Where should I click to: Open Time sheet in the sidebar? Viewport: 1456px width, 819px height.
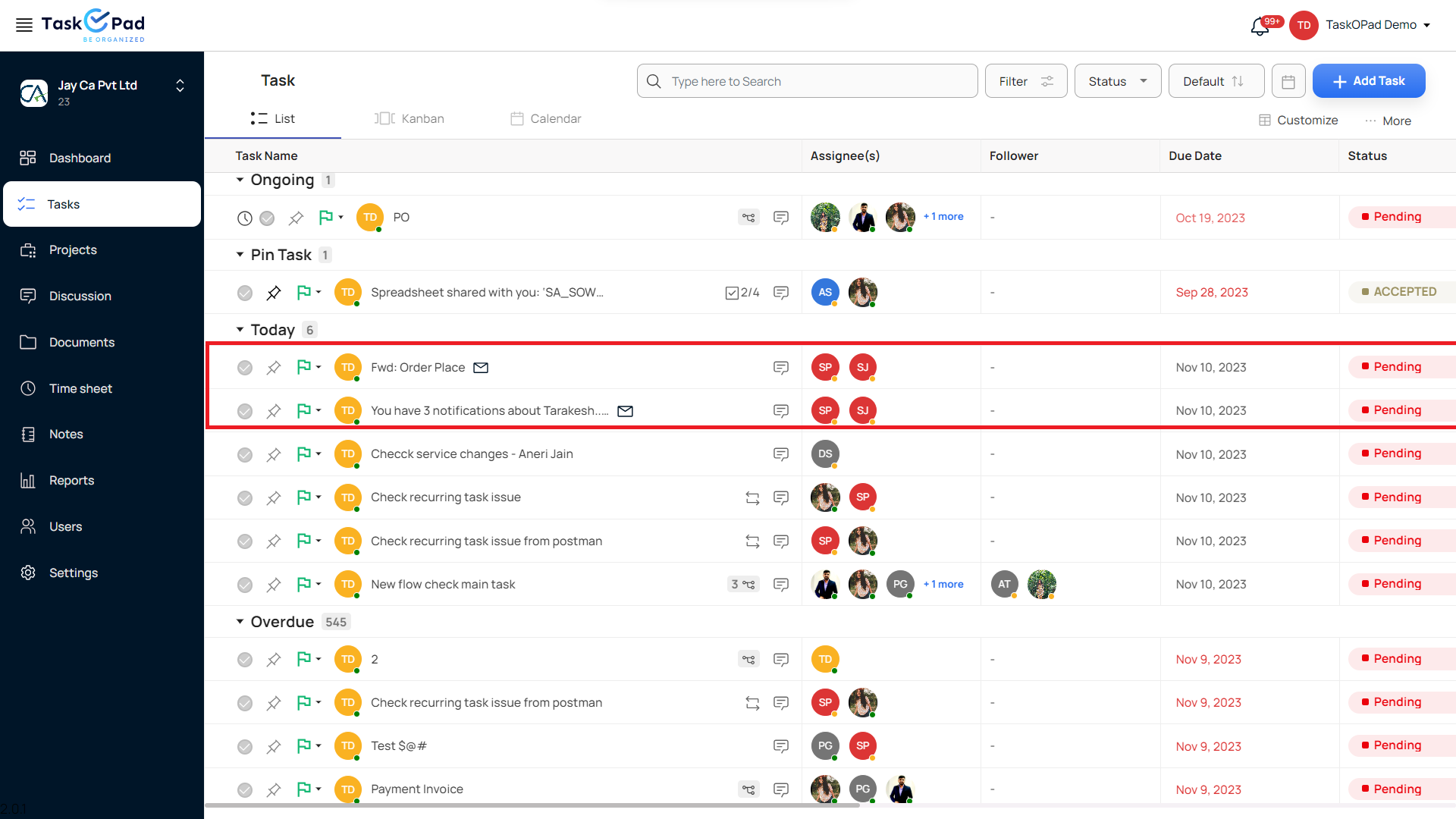(80, 388)
